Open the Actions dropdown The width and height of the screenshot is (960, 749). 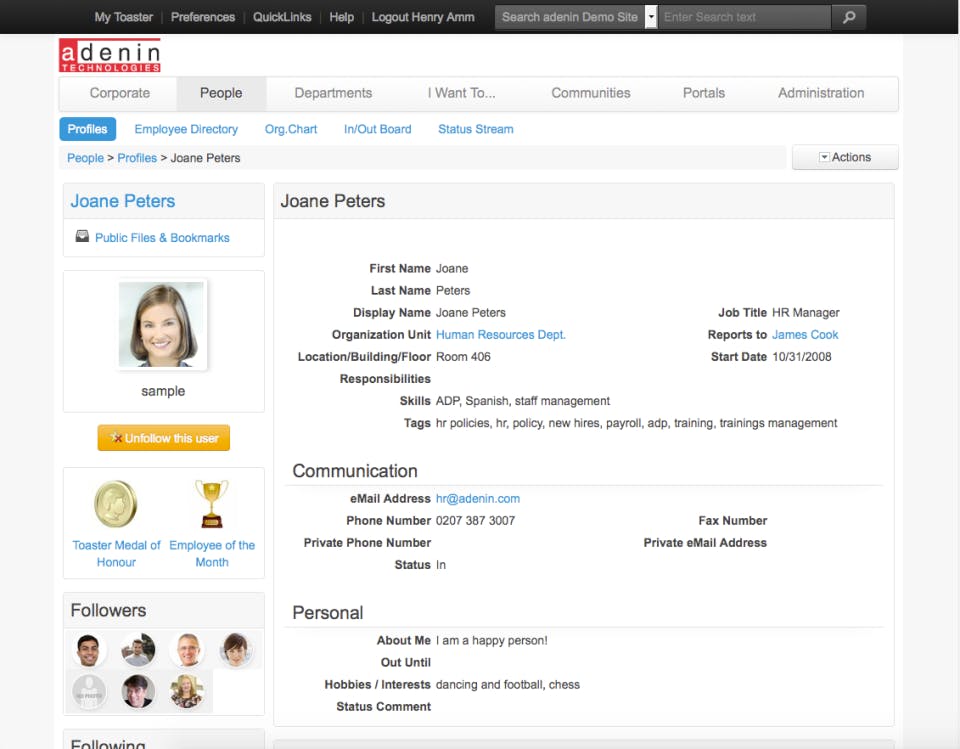coord(845,157)
